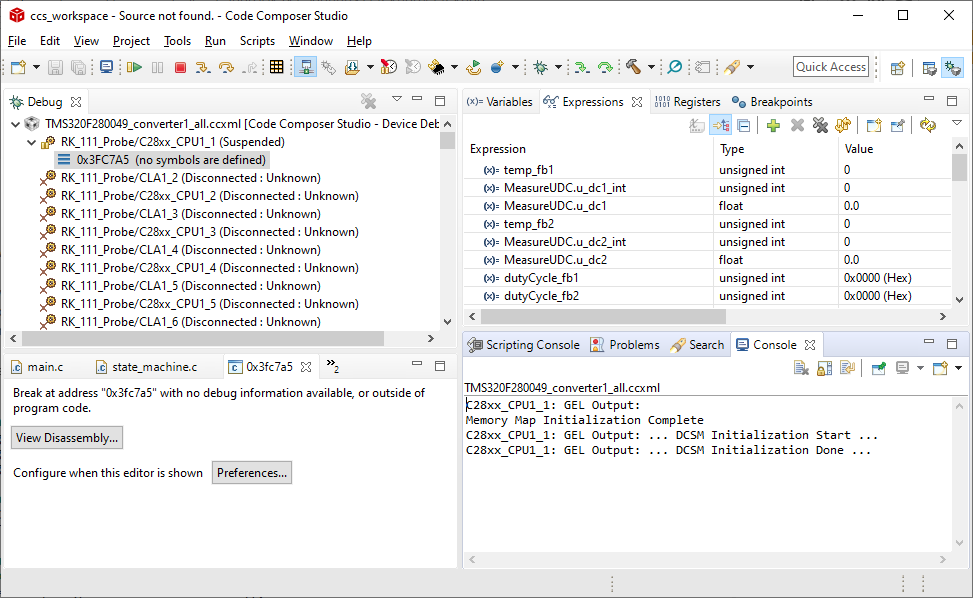Open the Open Console dropdown arrow

point(958,369)
